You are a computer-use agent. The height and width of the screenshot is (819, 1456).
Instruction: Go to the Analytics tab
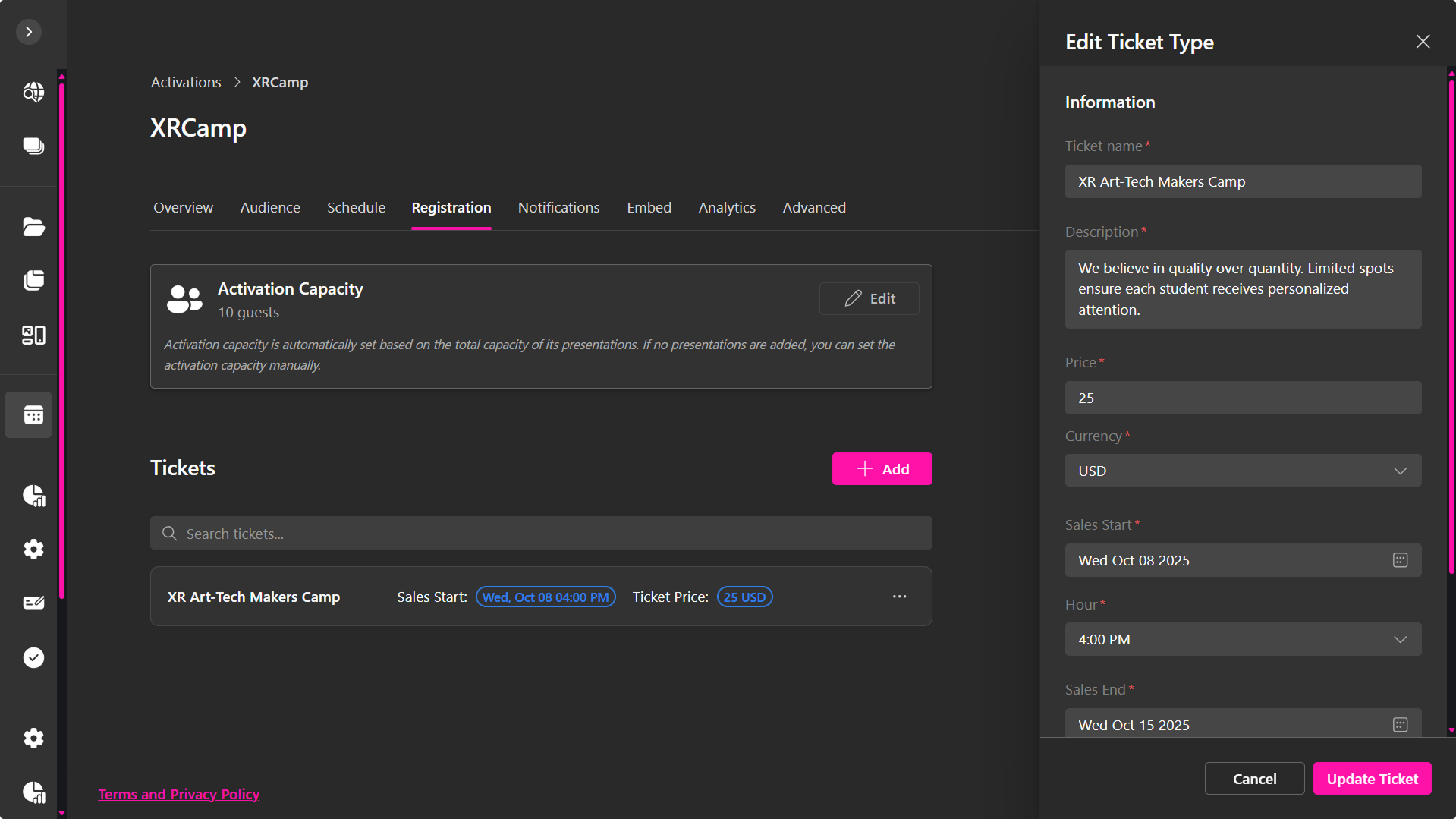click(726, 208)
